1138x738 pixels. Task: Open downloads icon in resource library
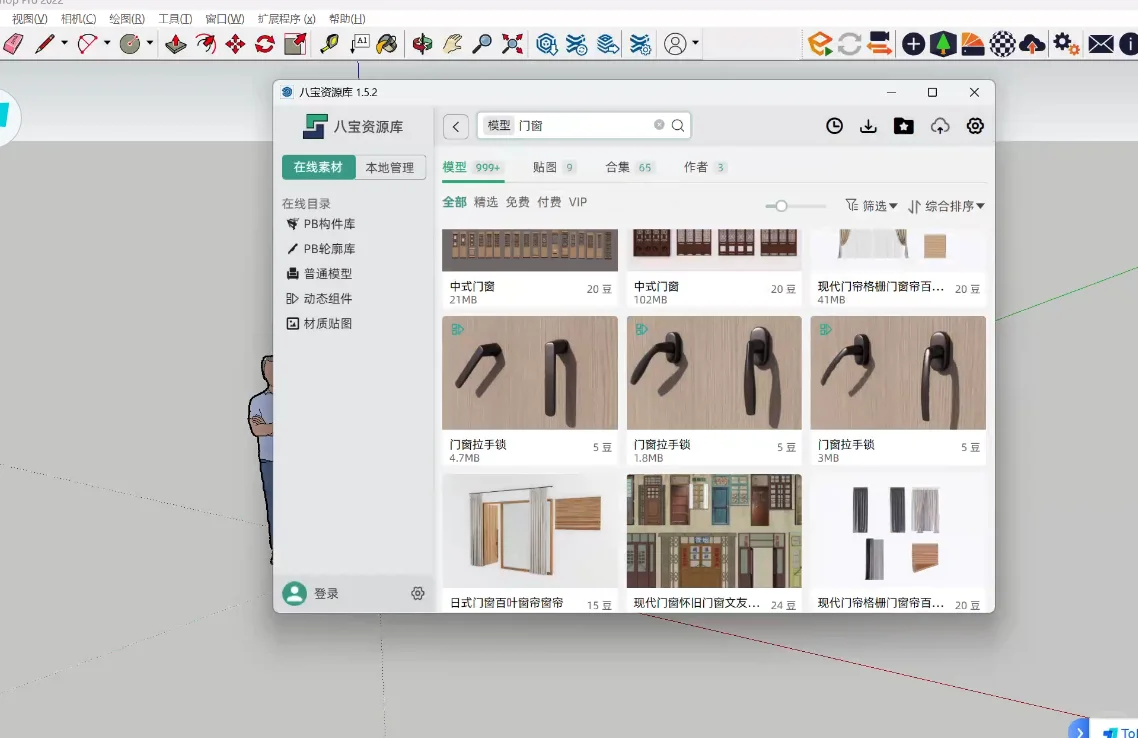[868, 126]
